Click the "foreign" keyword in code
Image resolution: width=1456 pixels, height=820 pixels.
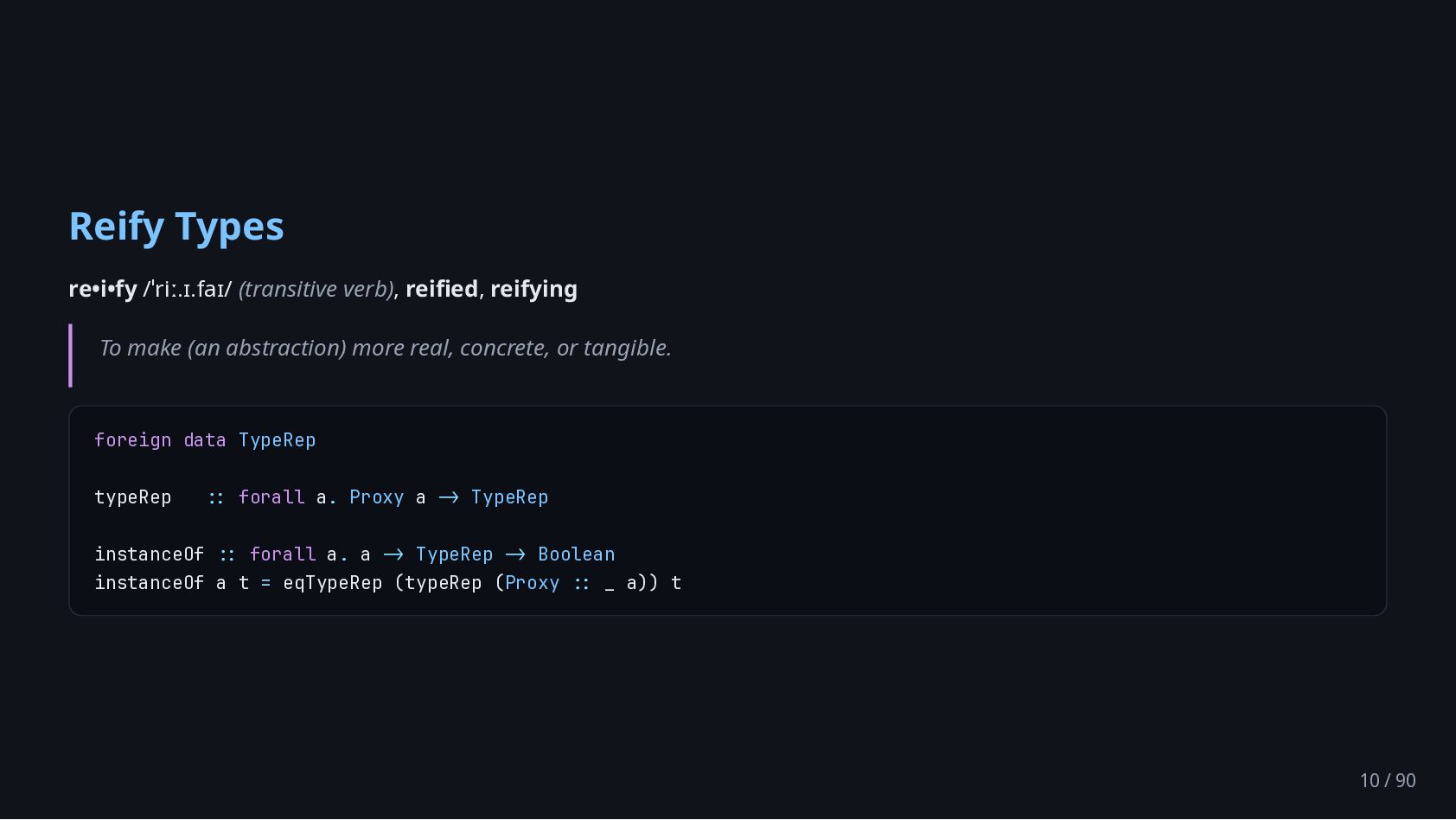(x=133, y=440)
